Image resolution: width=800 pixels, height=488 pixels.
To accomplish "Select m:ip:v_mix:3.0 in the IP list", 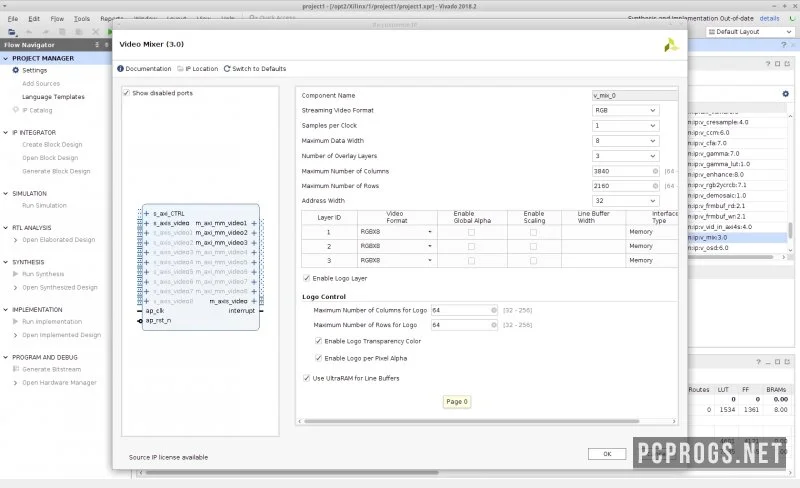I will [x=737, y=237].
